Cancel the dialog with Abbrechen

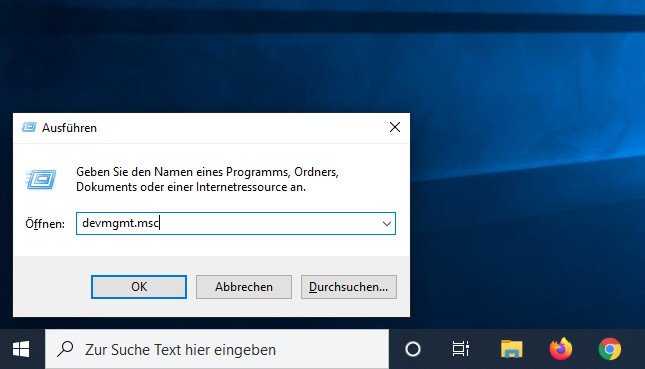244,287
